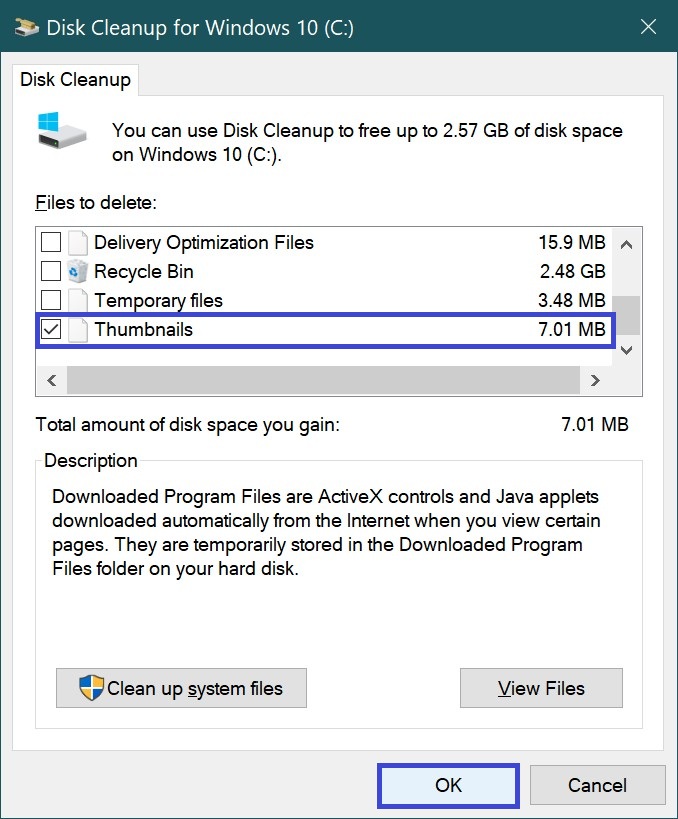The height and width of the screenshot is (819, 678).
Task: Check the Delivery Optimization Files checkbox
Action: pyautogui.click(x=51, y=242)
